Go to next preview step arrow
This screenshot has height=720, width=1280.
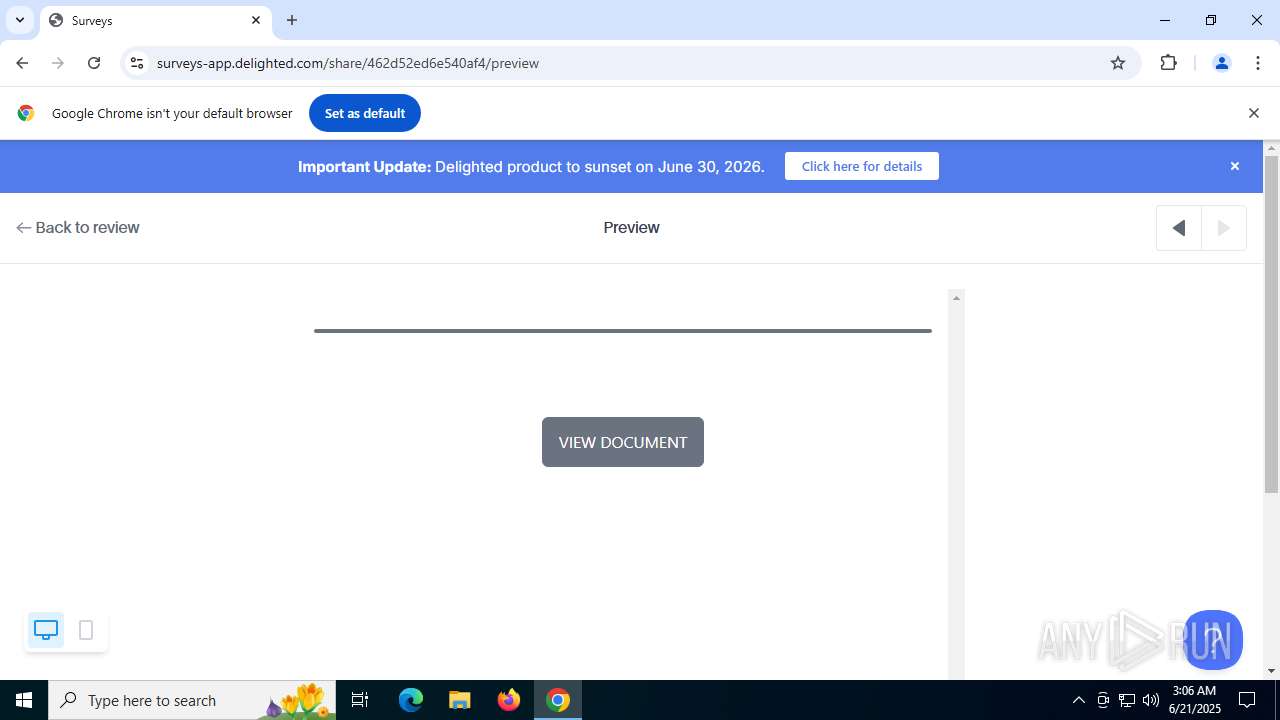pos(1223,228)
